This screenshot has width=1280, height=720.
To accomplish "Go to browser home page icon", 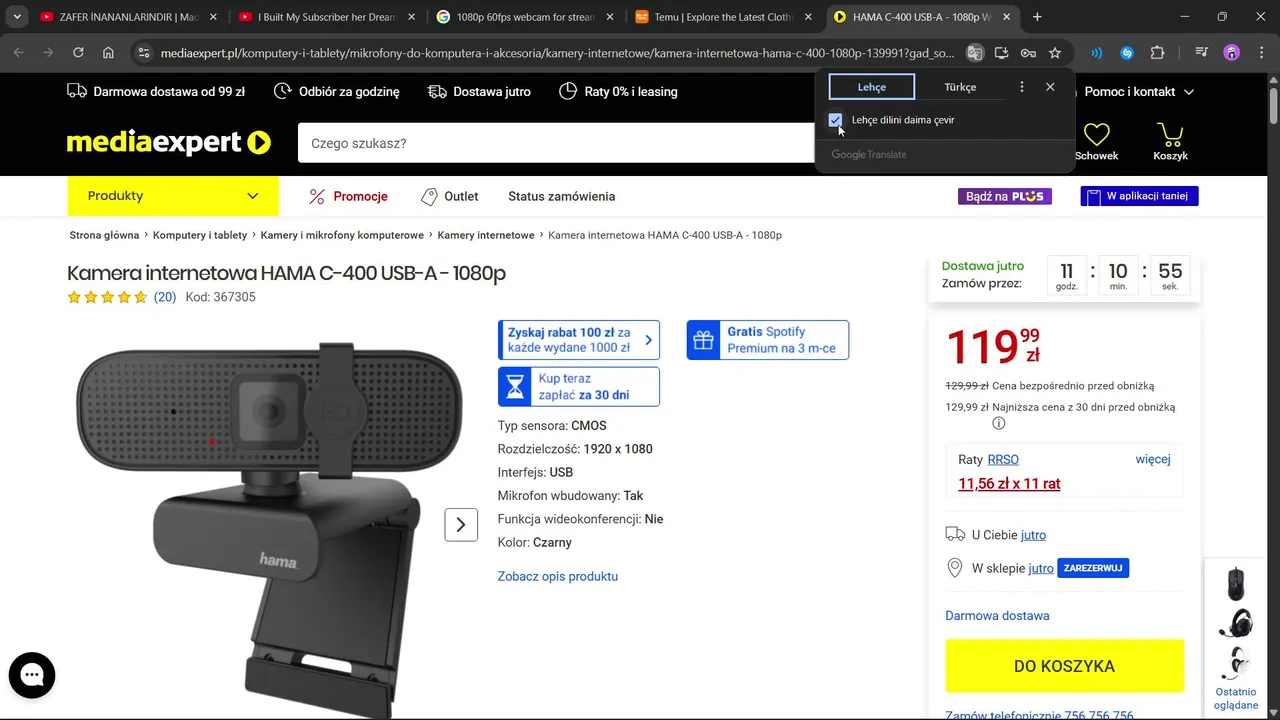I will (x=108, y=53).
